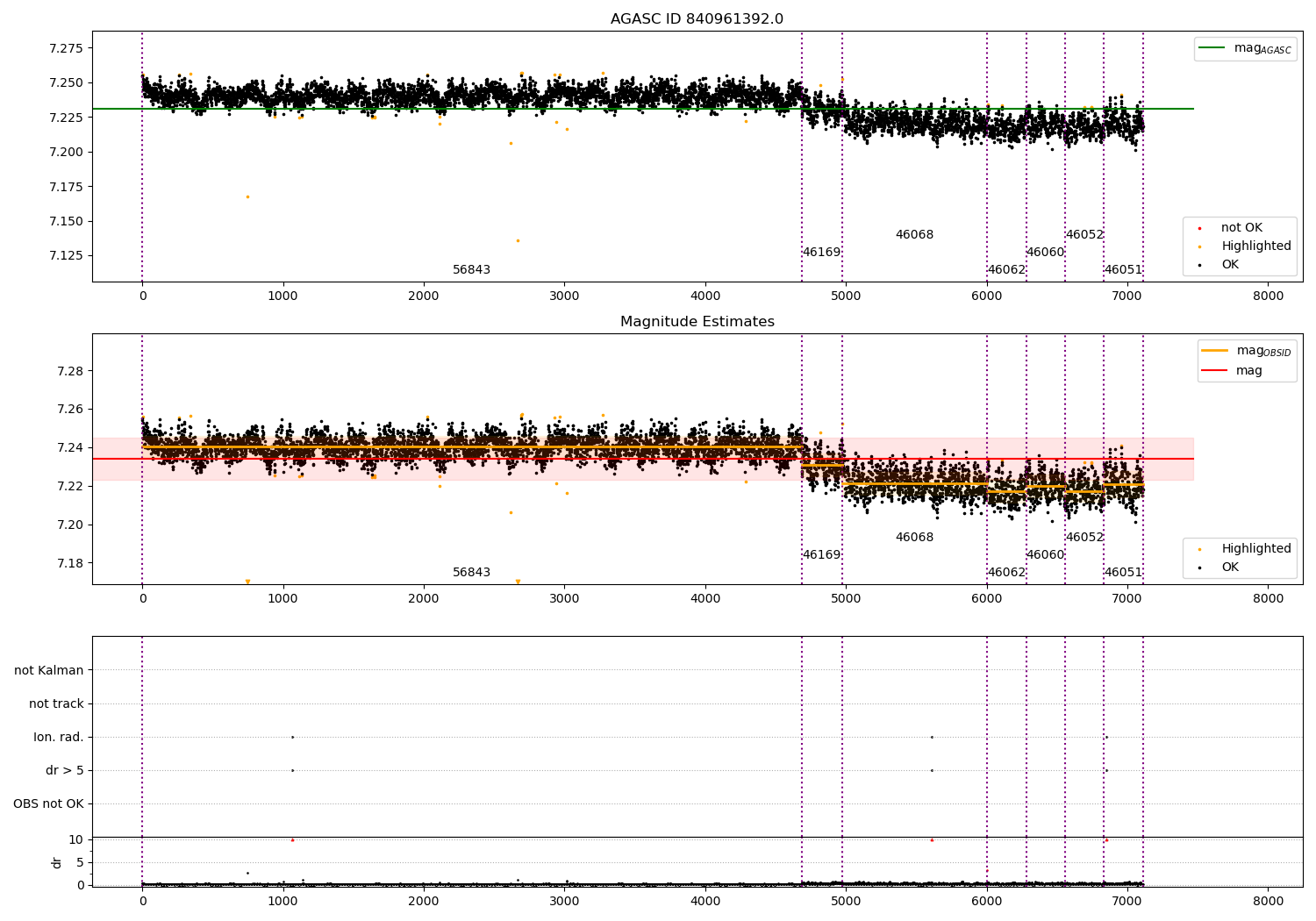Click the 10 tick on dr axis
This screenshot has width=1316, height=921.
76,840
